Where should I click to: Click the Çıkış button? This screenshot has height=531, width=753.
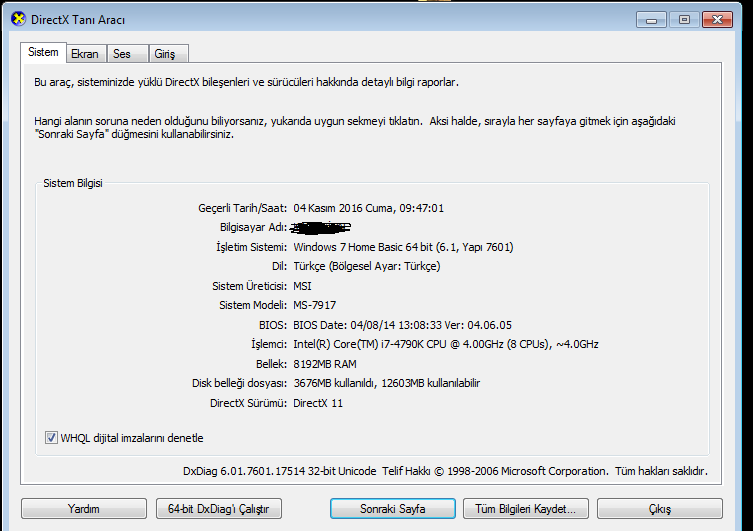click(659, 509)
